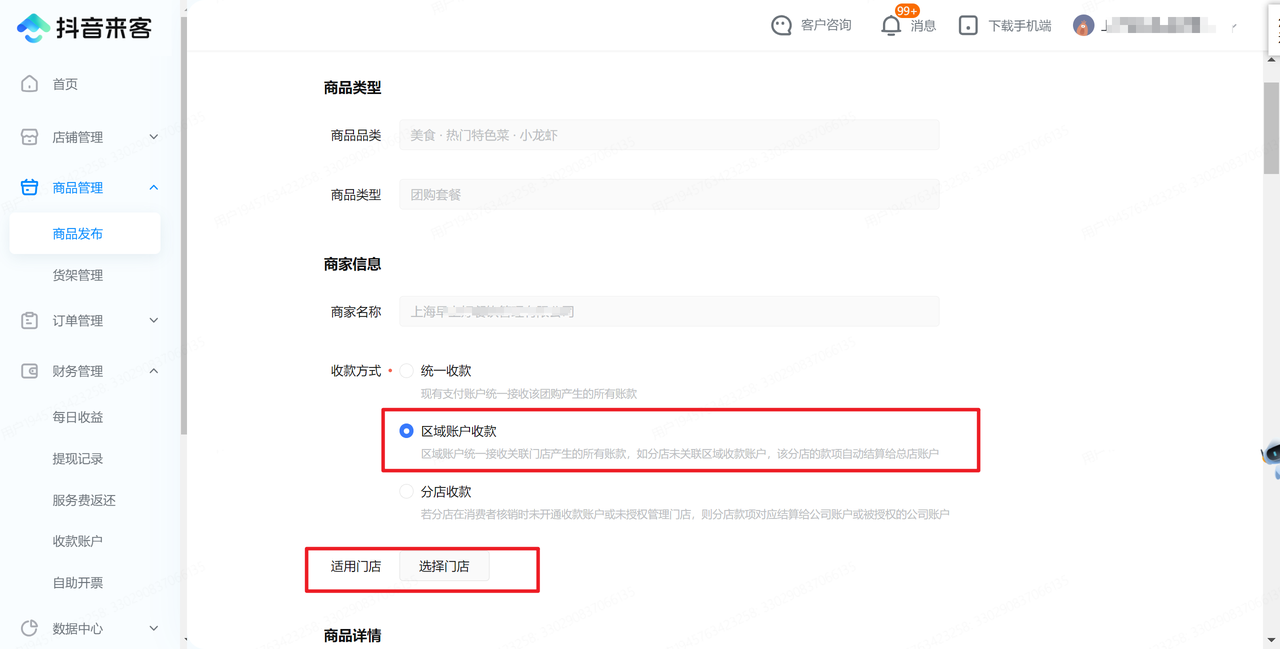Screen dimensions: 1280x649
Task: Click the 店铺管理 shop icon
Action: click(30, 137)
